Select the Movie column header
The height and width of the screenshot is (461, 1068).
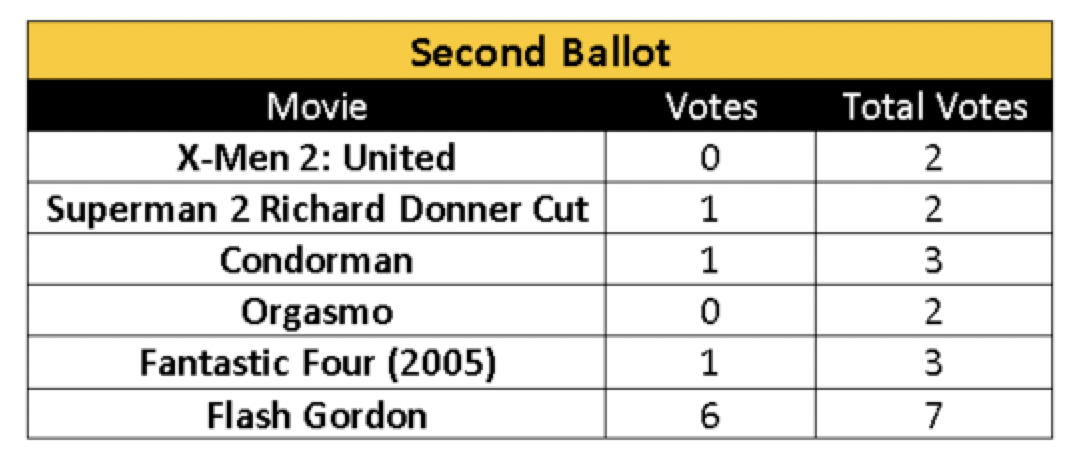tap(317, 106)
